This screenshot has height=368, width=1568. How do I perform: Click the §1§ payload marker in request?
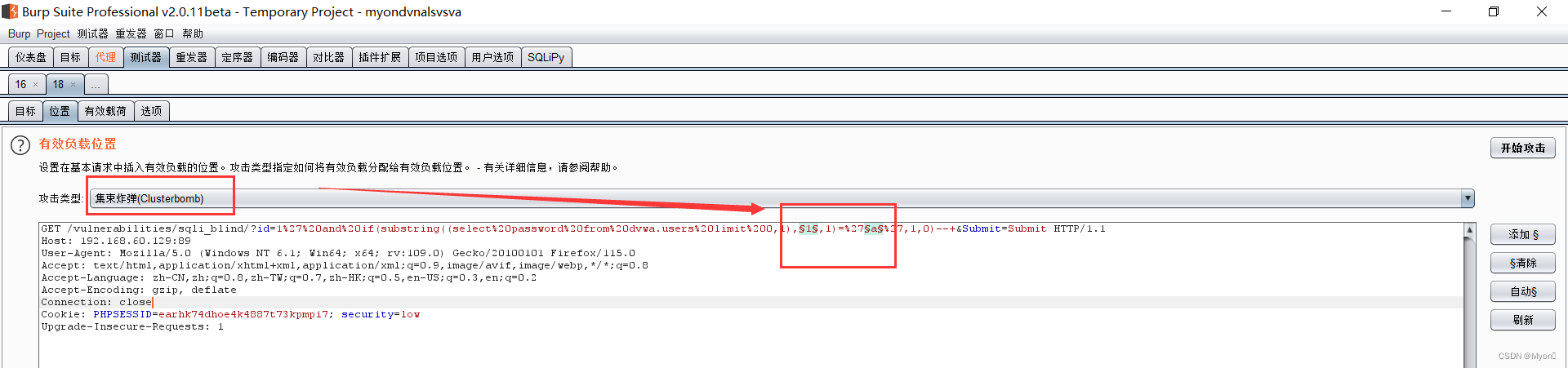point(808,228)
